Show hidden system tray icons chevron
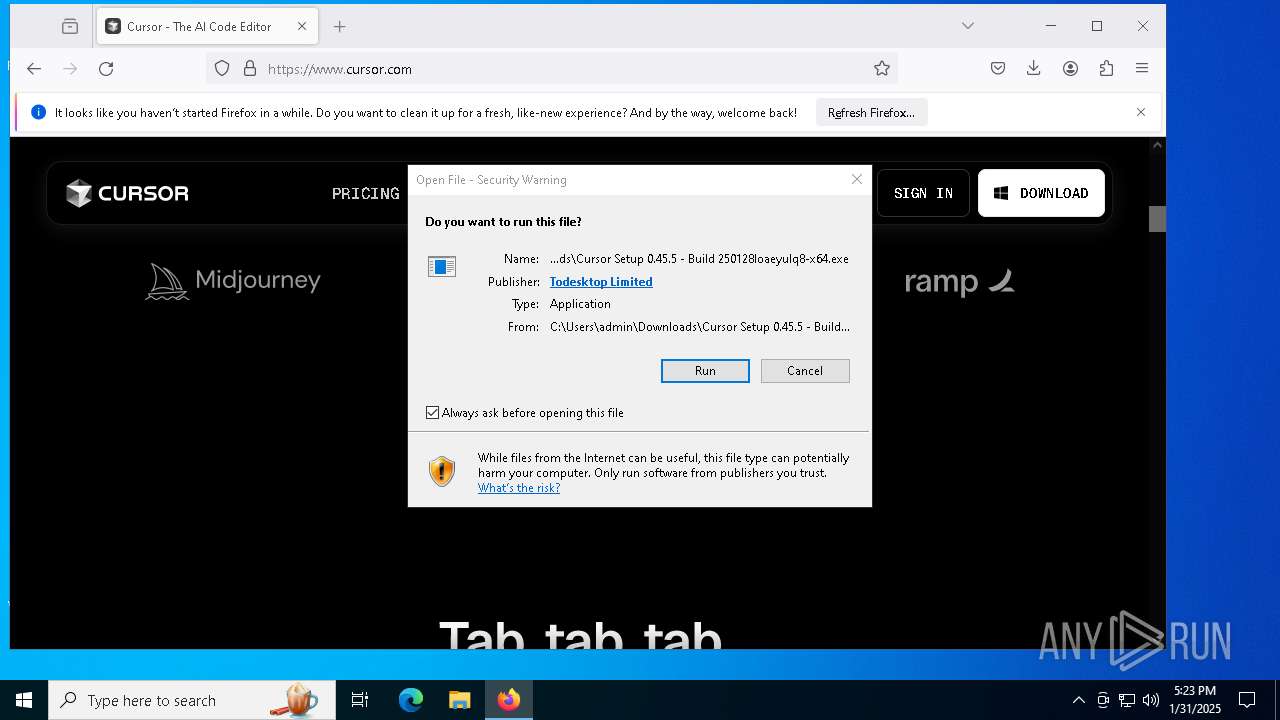The image size is (1280, 720). [1078, 700]
